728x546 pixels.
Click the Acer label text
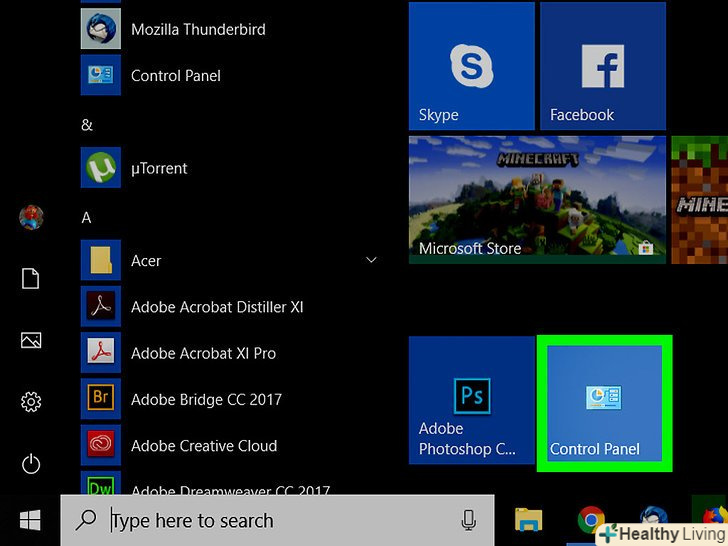146,260
